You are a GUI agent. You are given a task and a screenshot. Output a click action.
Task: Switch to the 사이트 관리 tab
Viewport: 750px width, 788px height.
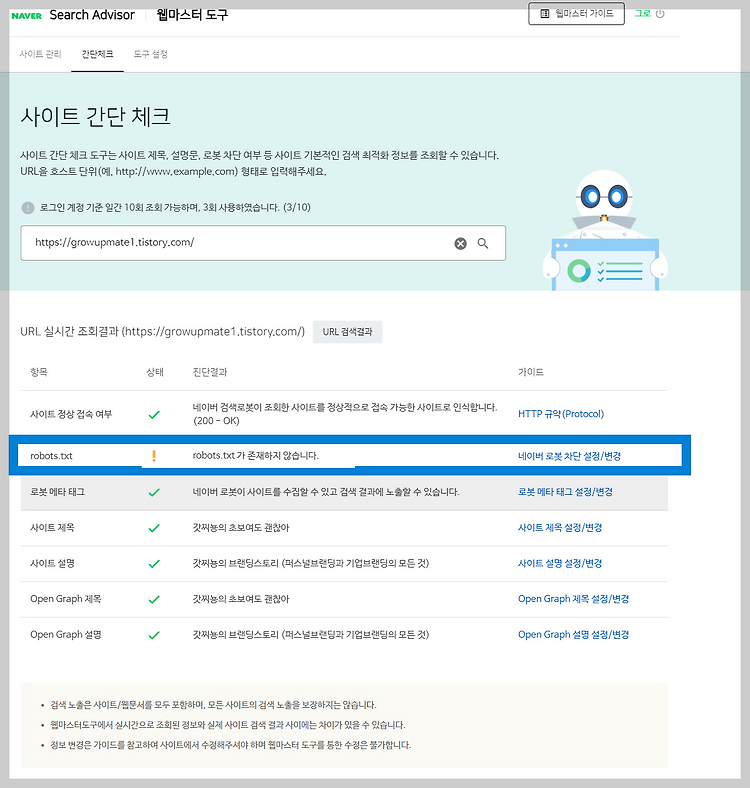(x=40, y=54)
